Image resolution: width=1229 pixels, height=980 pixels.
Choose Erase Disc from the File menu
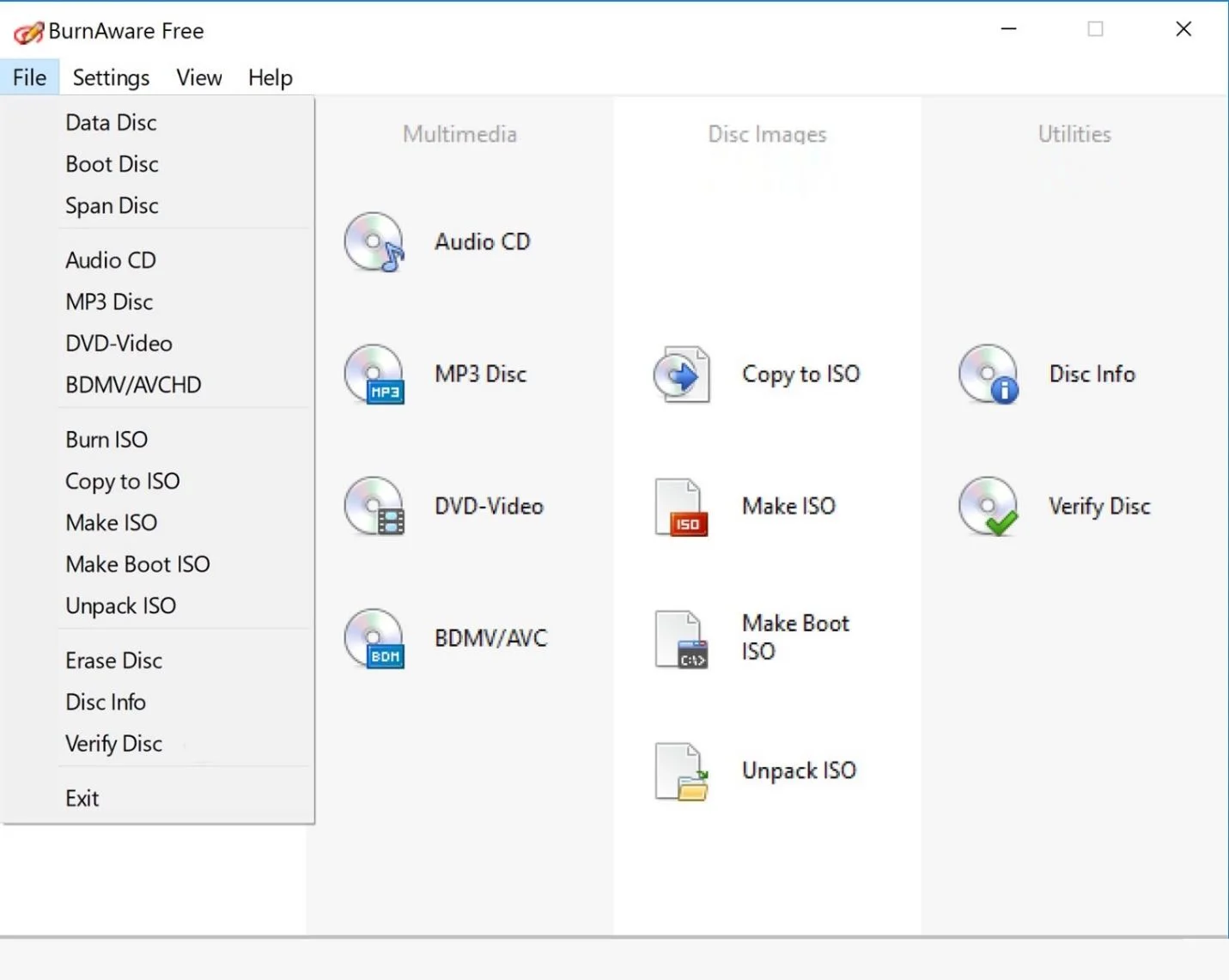click(x=158, y=660)
